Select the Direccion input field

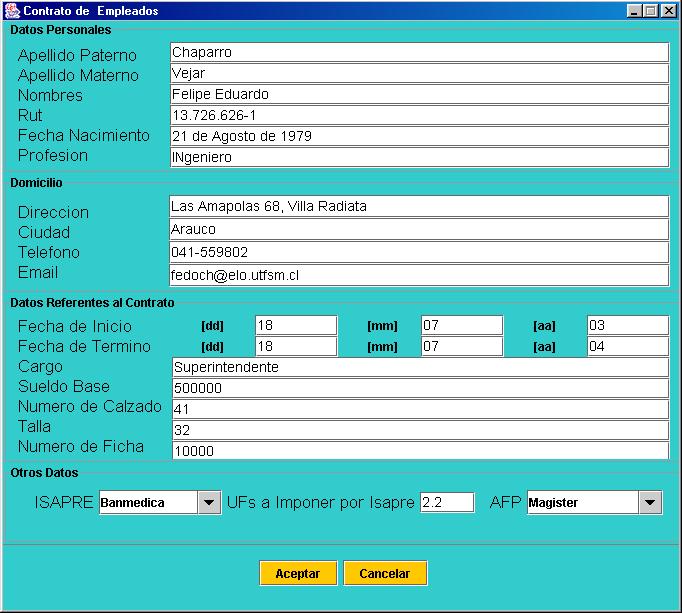(418, 207)
